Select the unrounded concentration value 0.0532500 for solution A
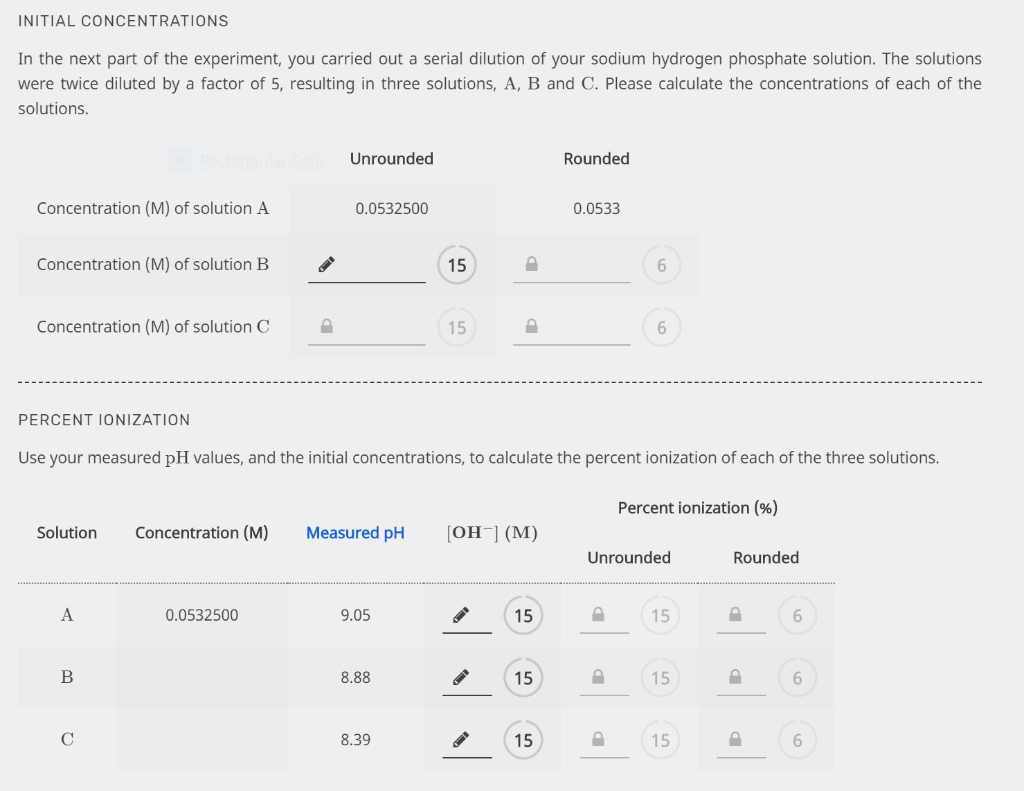The image size is (1024, 791). [391, 208]
